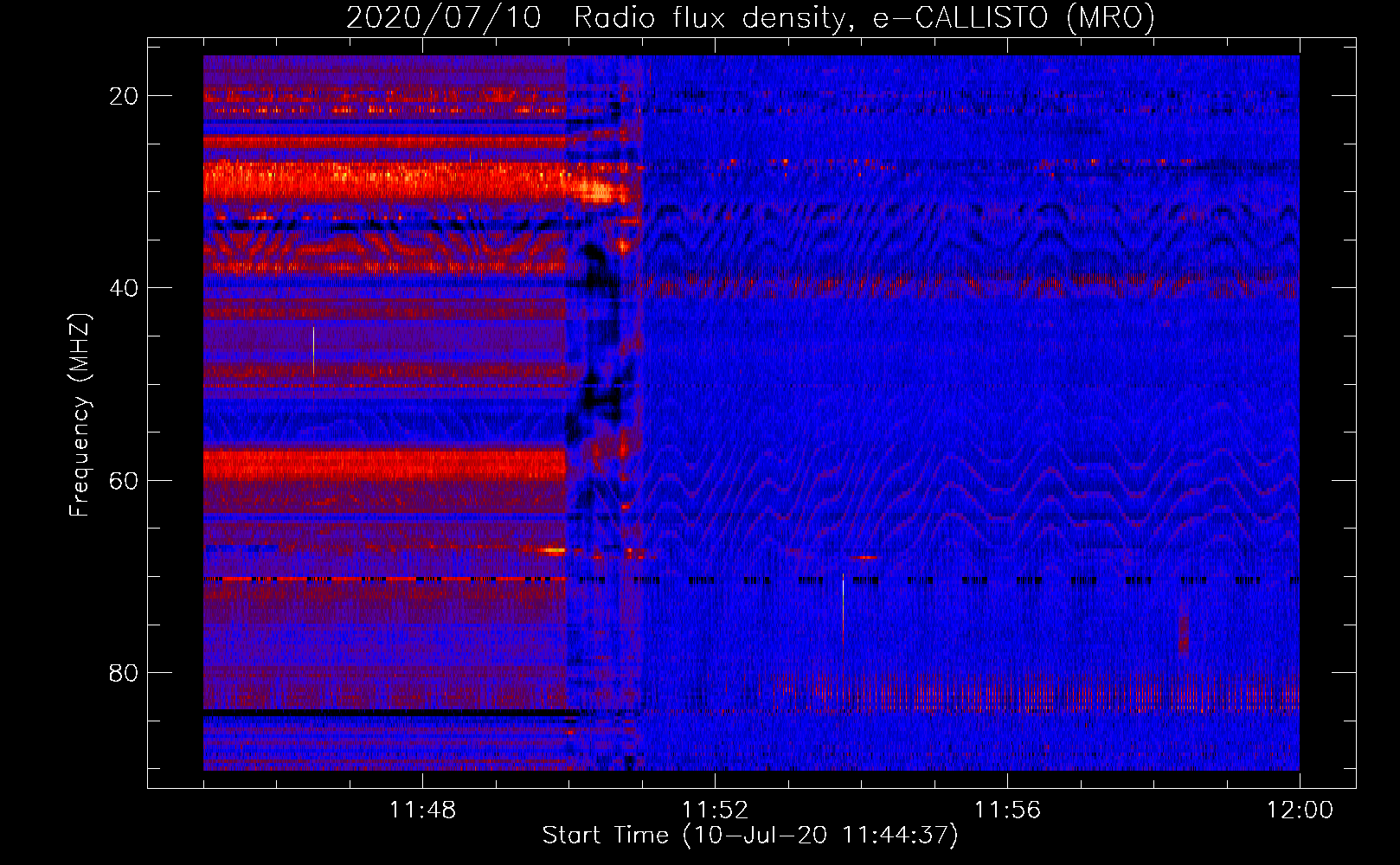Viewport: 1400px width, 865px height.
Task: Click the 11:52 time tick label
Action: [715, 810]
